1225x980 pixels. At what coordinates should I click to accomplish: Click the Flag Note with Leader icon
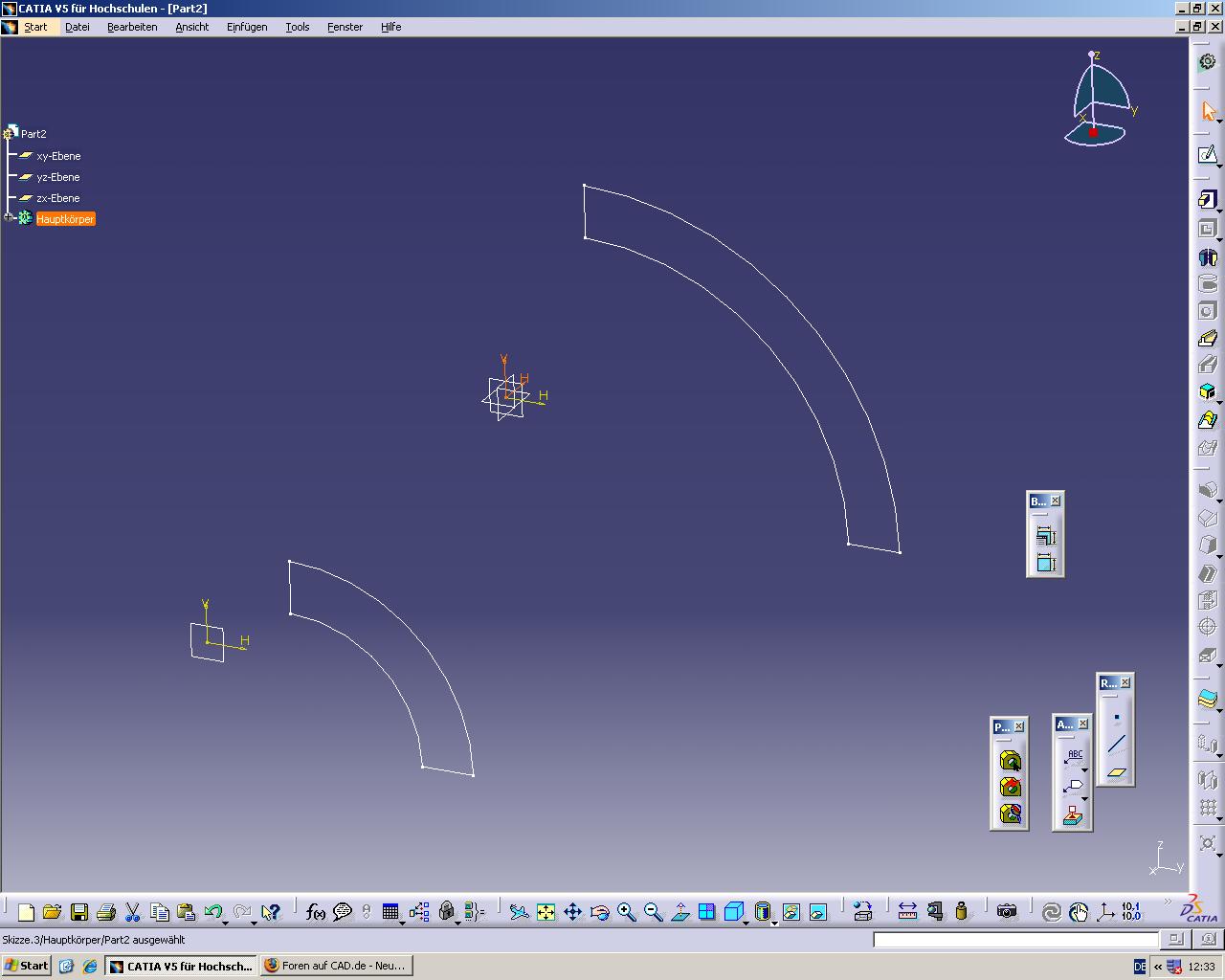(1074, 787)
